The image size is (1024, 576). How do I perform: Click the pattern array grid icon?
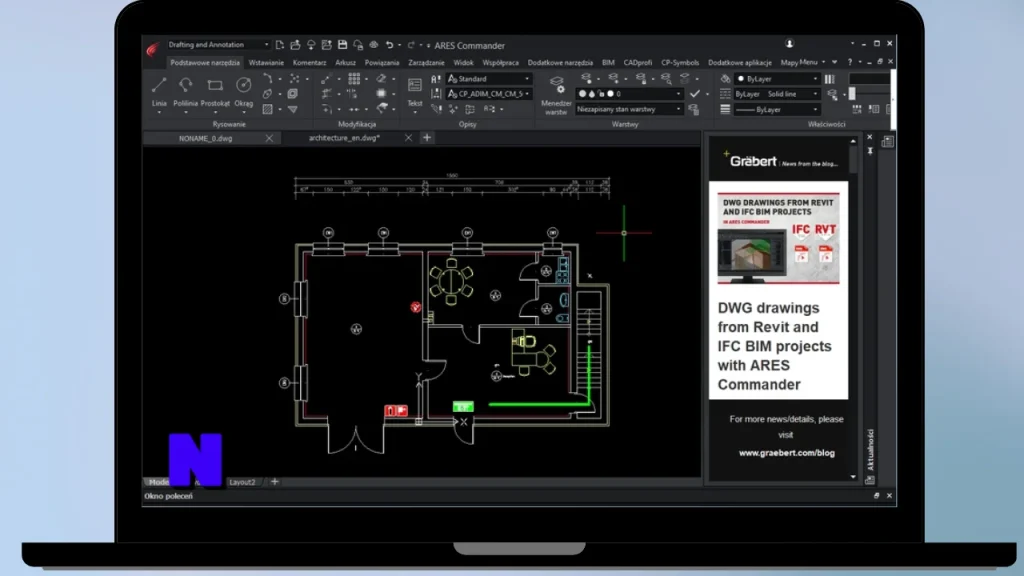[x=354, y=79]
